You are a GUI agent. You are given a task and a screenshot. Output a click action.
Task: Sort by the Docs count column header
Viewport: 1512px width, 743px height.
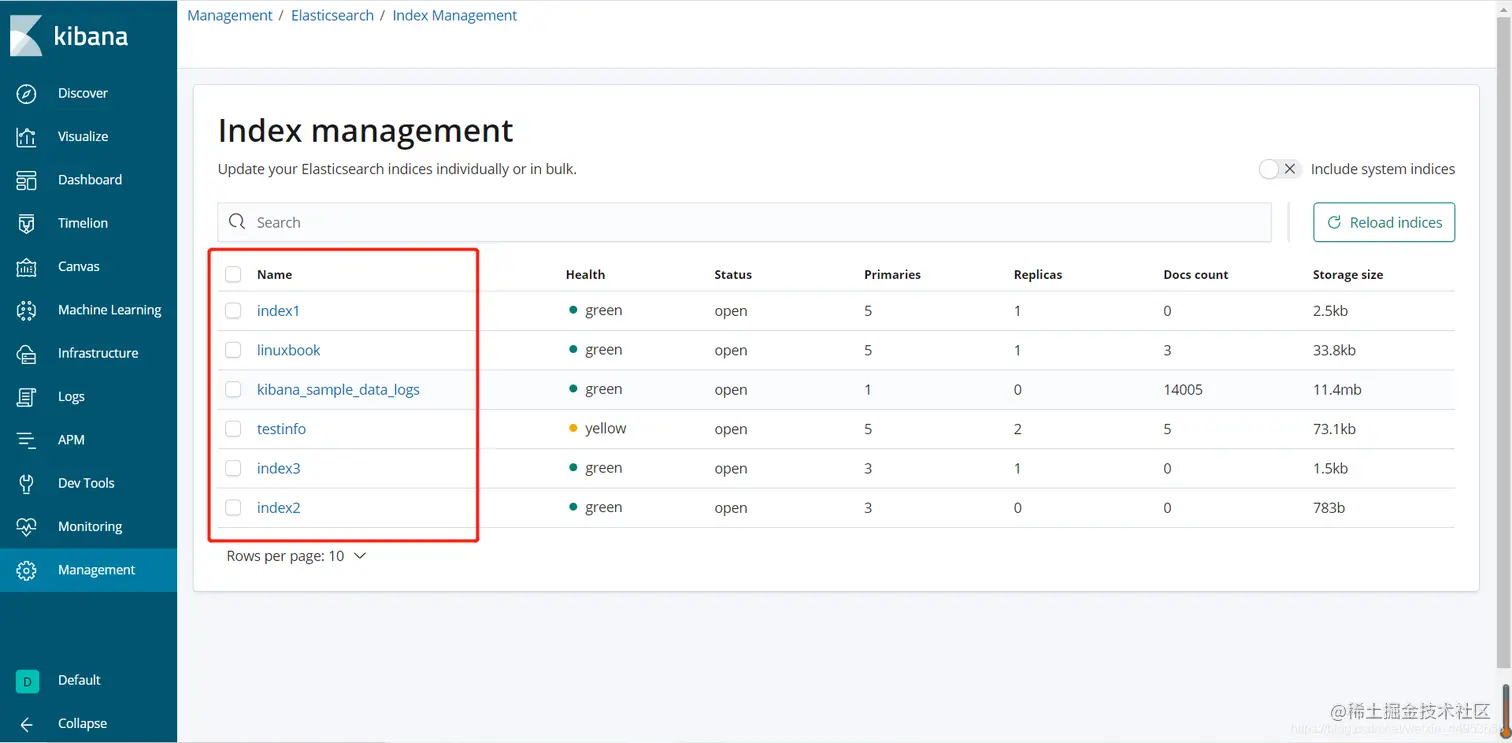tap(1196, 274)
